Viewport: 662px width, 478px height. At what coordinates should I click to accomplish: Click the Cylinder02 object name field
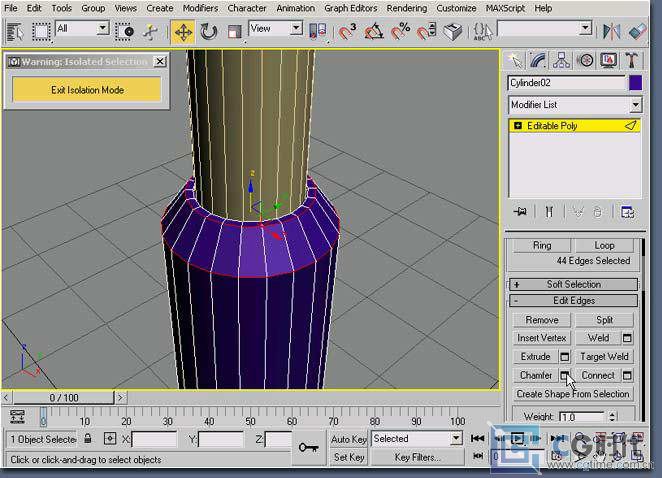tap(566, 83)
